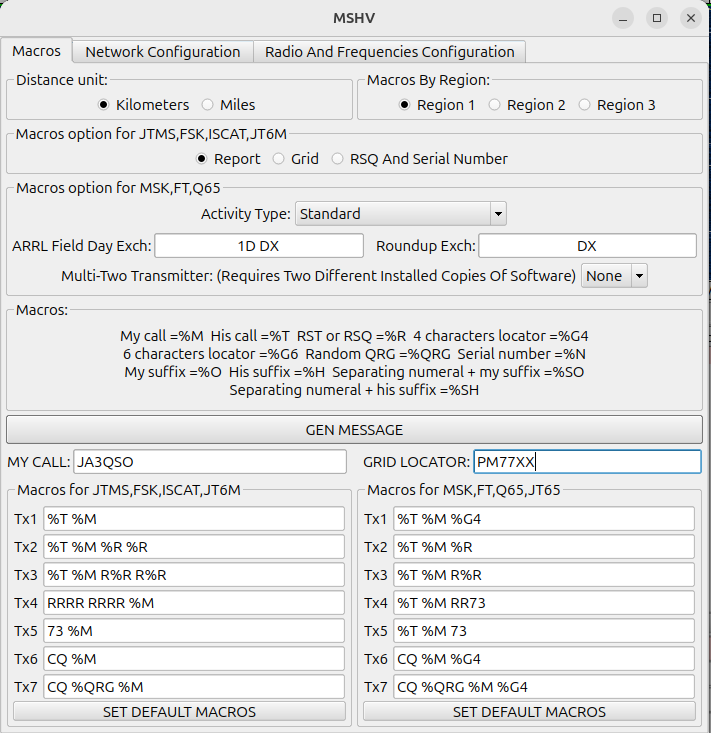The image size is (711, 733).
Task: Click MSK Tx2 field %T %M %R
Action: 544,547
